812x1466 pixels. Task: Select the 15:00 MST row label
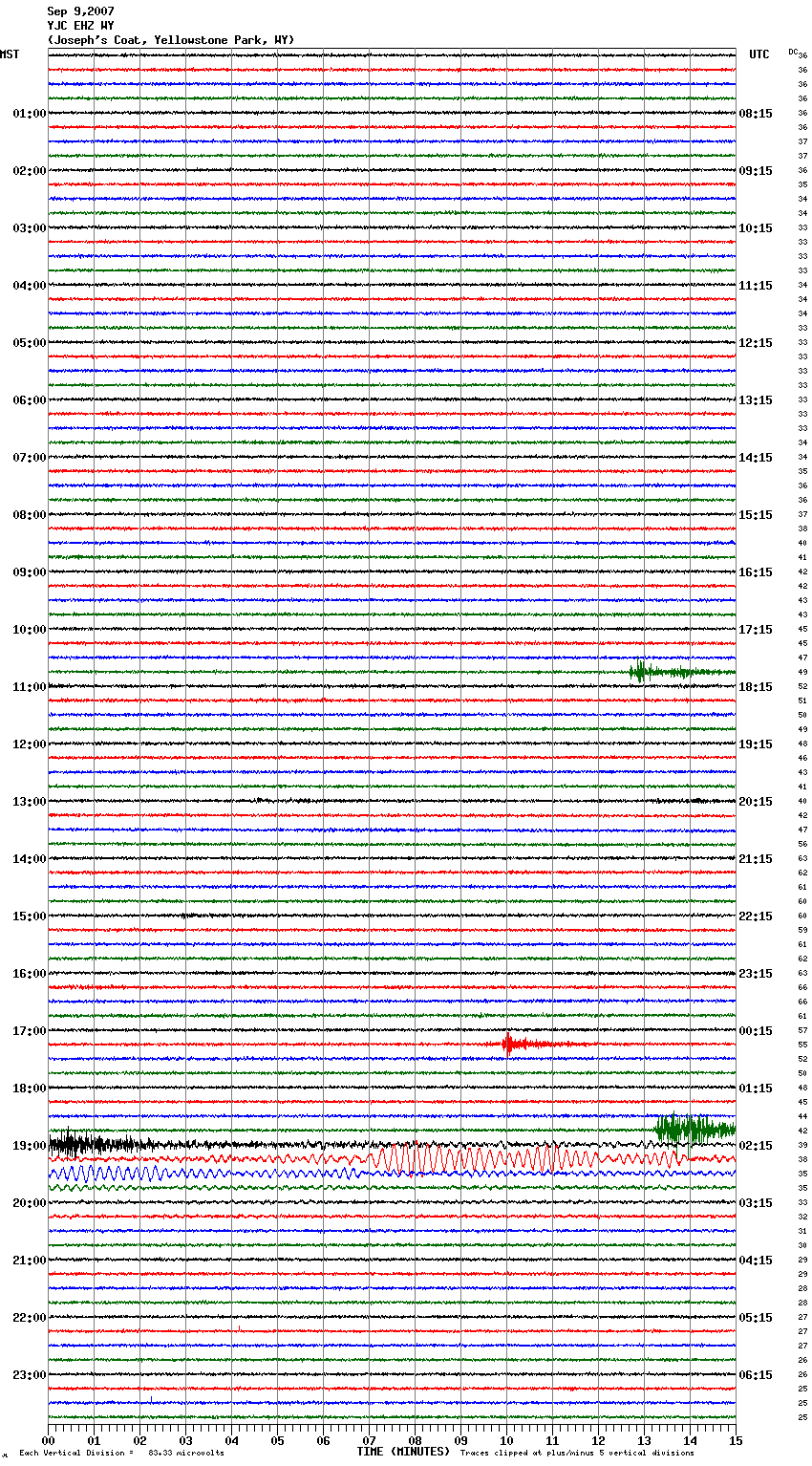29,916
